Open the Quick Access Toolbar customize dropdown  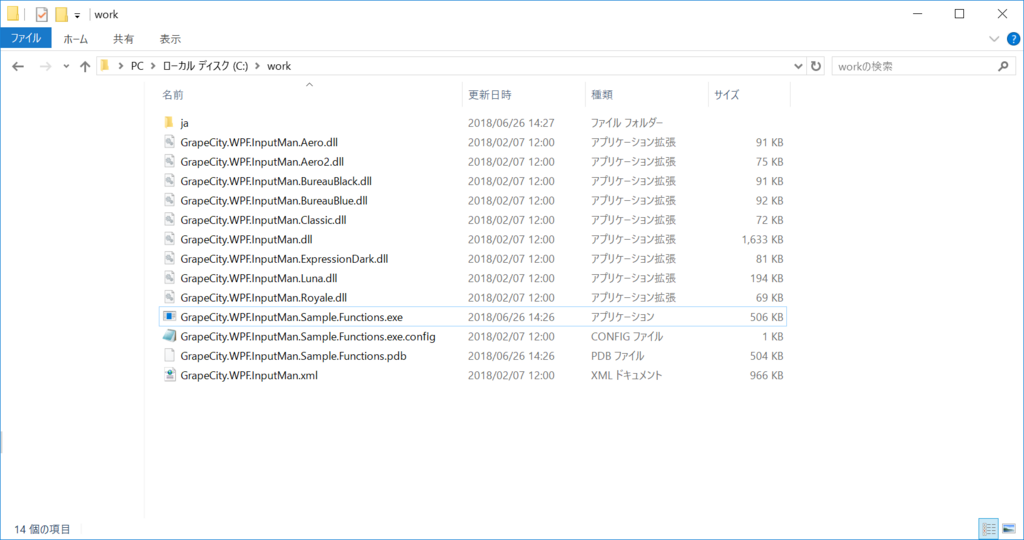[x=77, y=15]
